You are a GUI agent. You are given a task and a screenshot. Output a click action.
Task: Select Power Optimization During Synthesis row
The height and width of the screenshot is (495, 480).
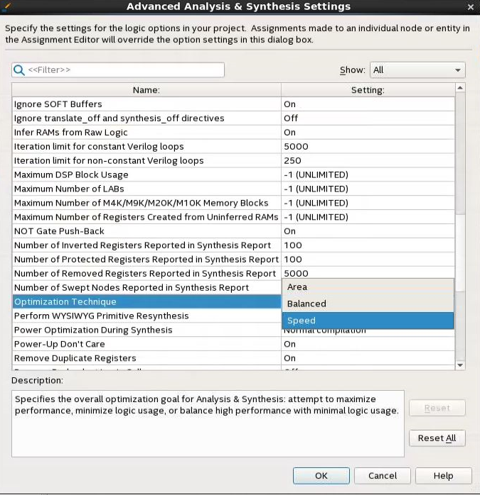pos(147,330)
